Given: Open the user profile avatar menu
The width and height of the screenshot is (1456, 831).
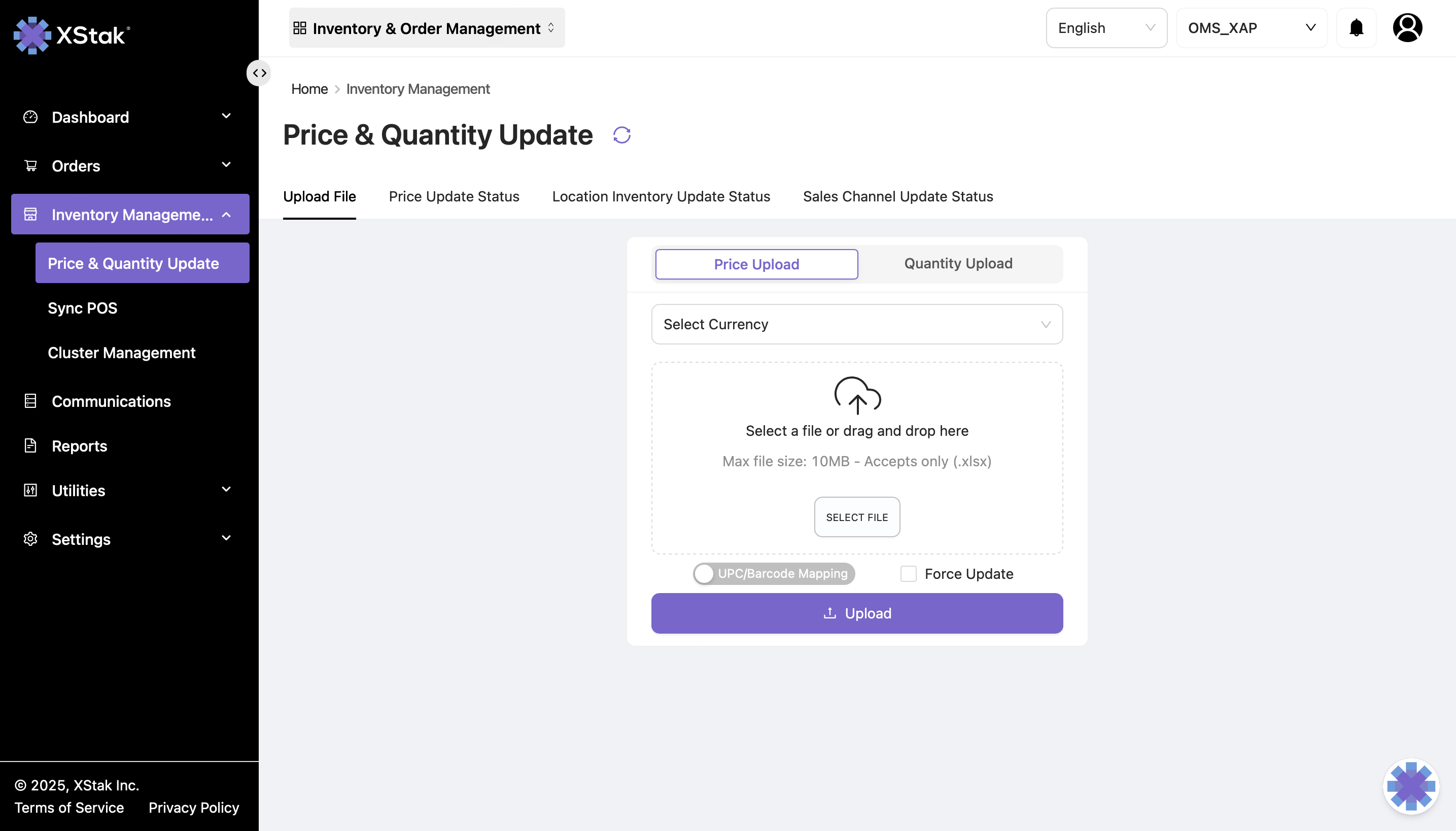Looking at the screenshot, I should 1407,28.
